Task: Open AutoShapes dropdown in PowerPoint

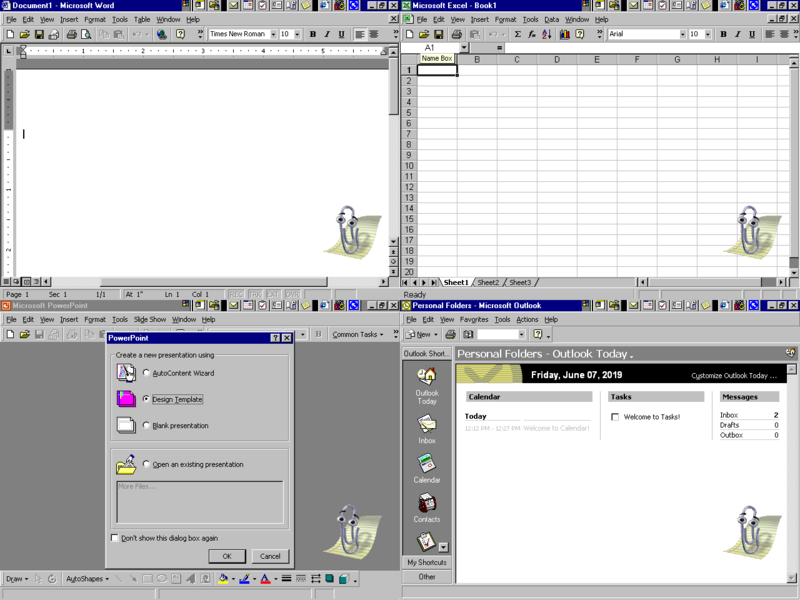Action: [87, 579]
